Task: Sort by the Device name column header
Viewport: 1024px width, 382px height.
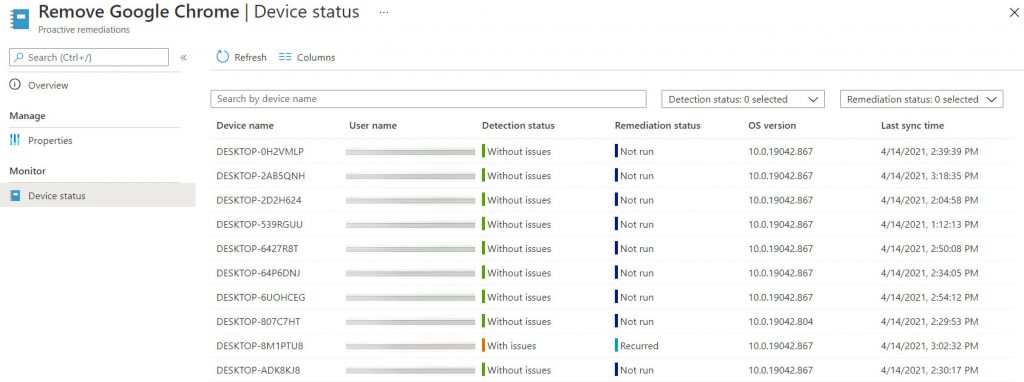Action: pos(245,125)
